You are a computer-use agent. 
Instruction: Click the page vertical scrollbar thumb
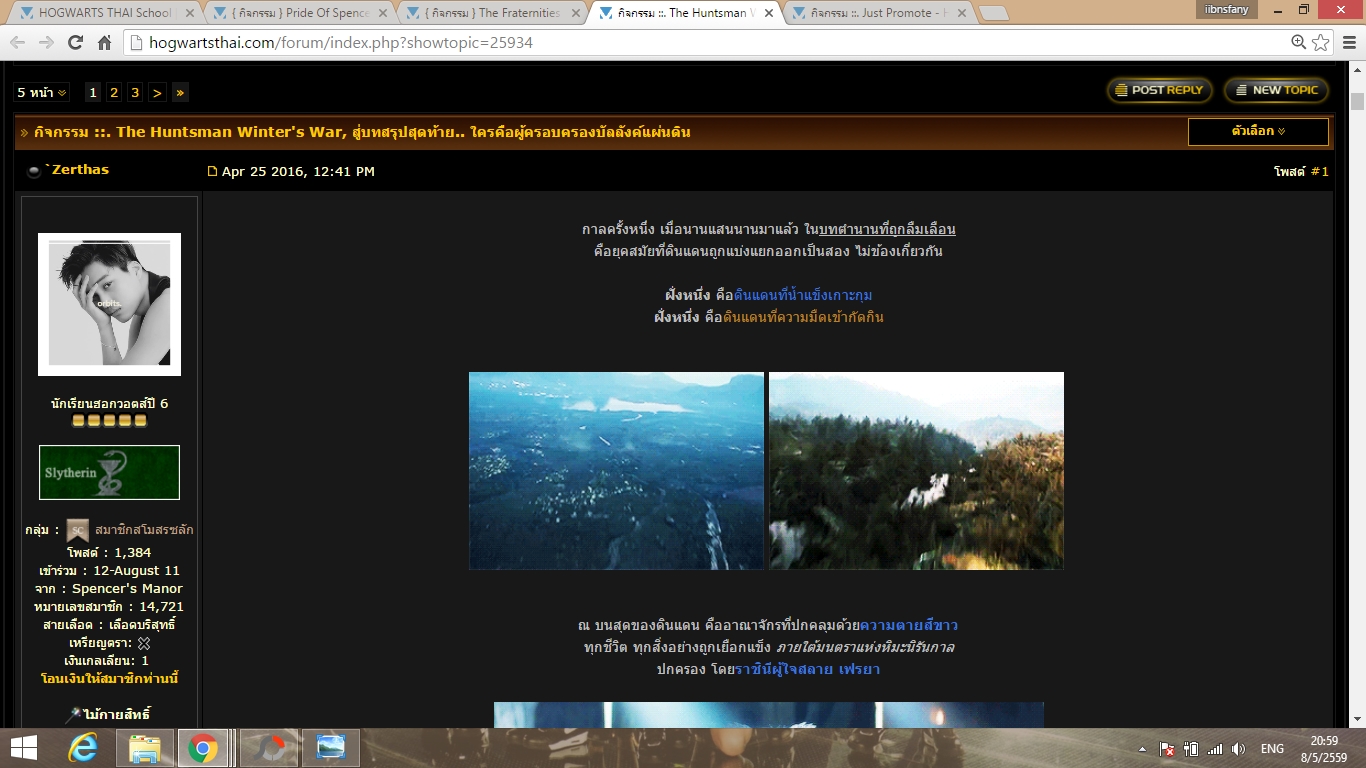(x=1357, y=101)
